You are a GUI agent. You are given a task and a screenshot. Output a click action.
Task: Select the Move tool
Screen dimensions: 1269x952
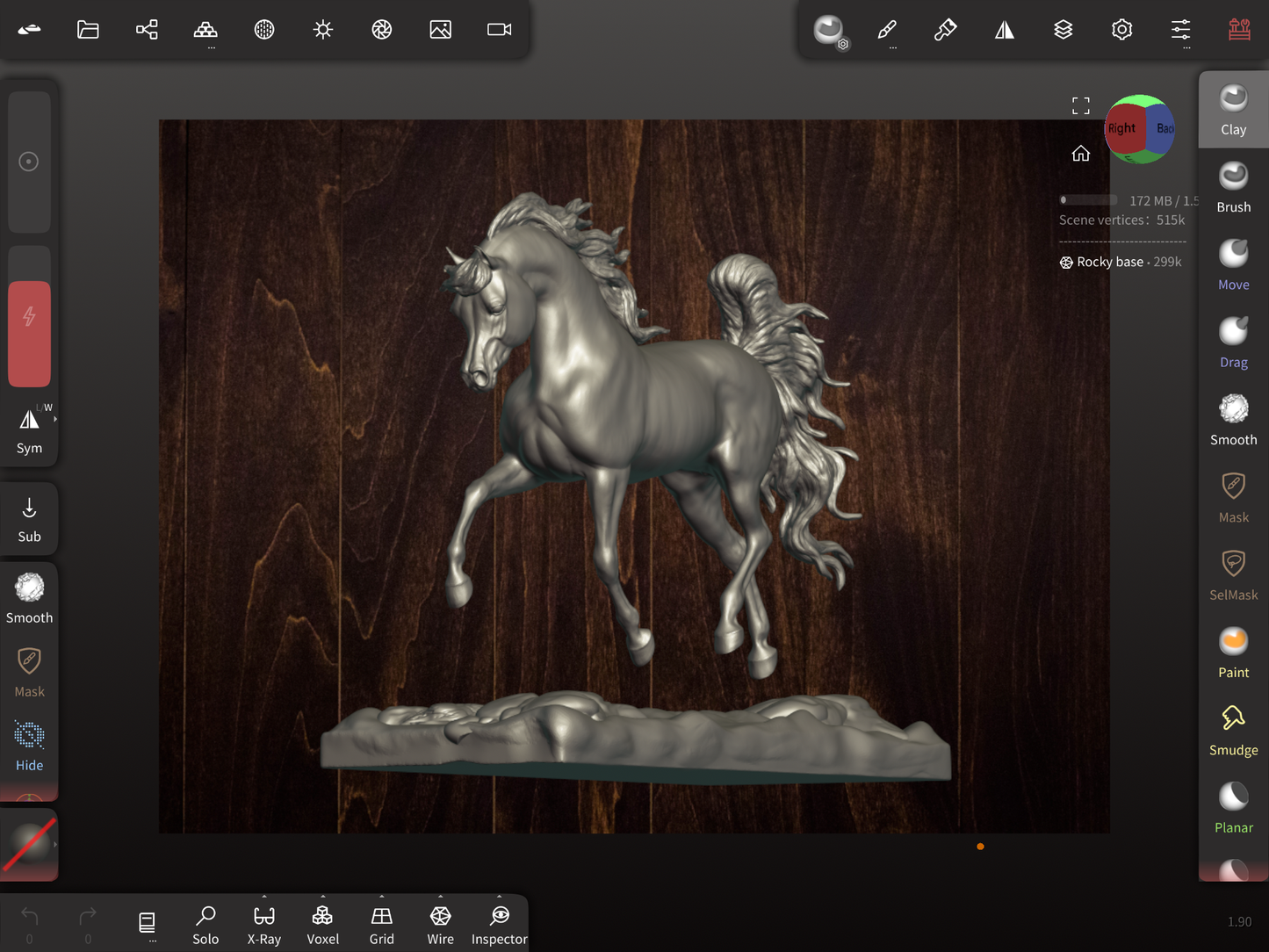pos(1233,264)
